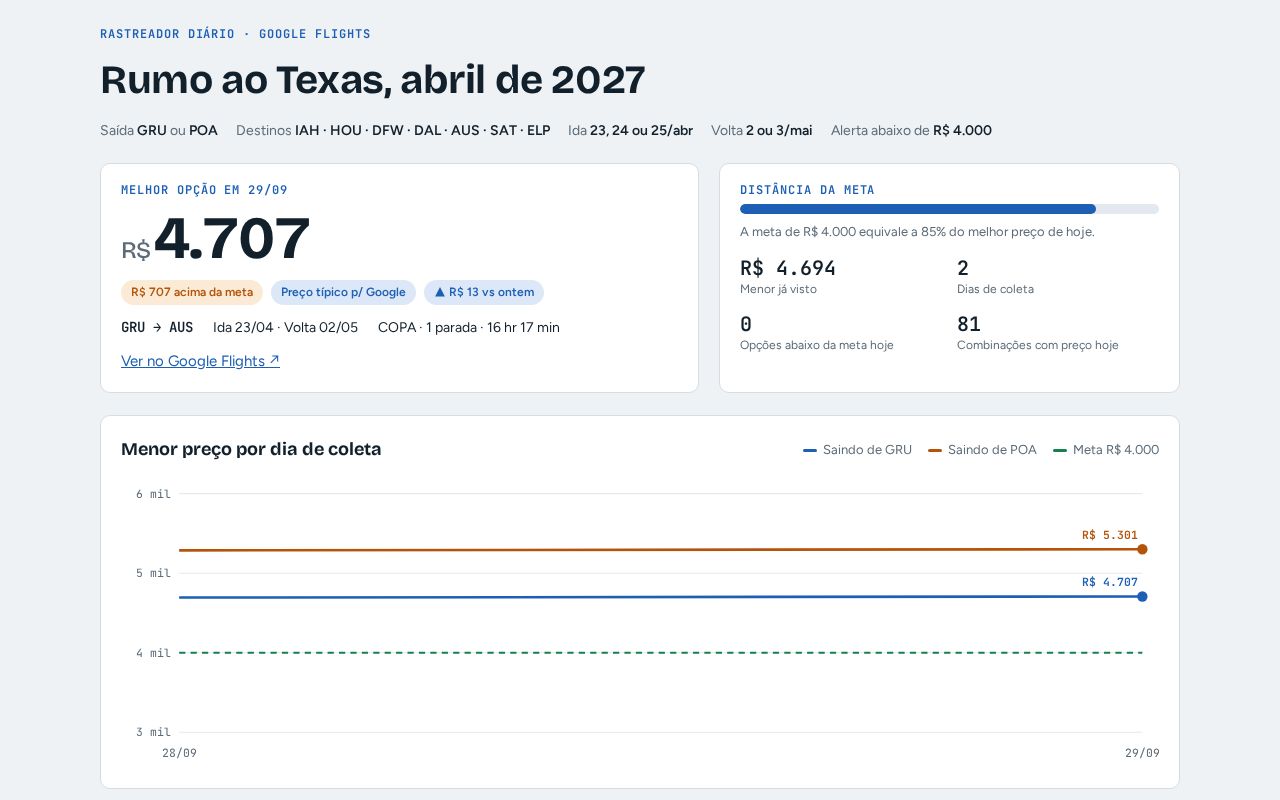
Task: Click the 'Saindo de GRU' legend entry
Action: click(x=858, y=450)
